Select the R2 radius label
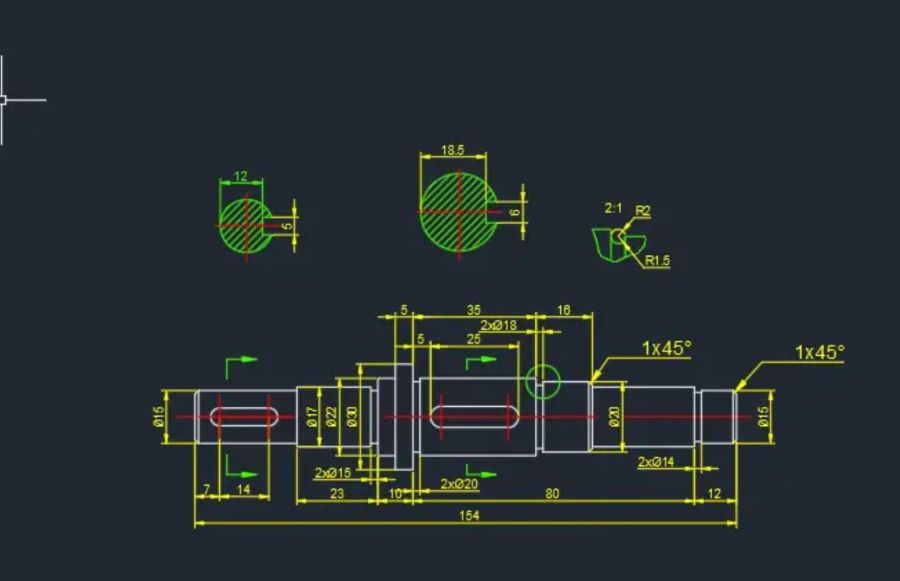The image size is (900, 581). click(x=643, y=211)
